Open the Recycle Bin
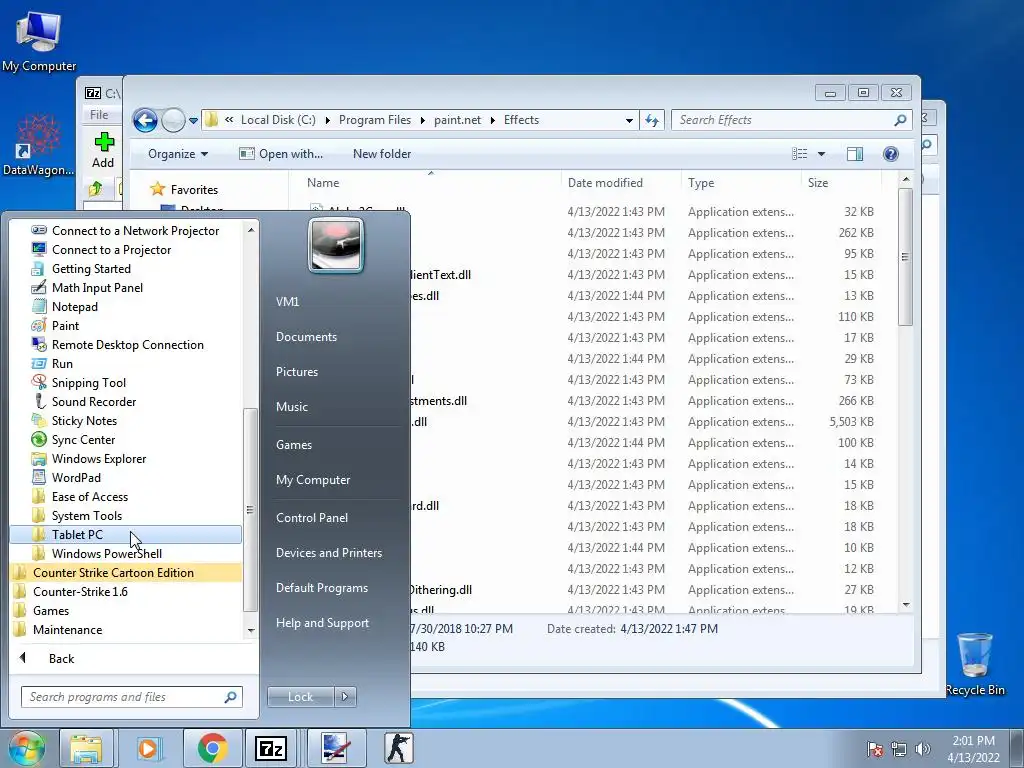1024x768 pixels. pos(974,664)
